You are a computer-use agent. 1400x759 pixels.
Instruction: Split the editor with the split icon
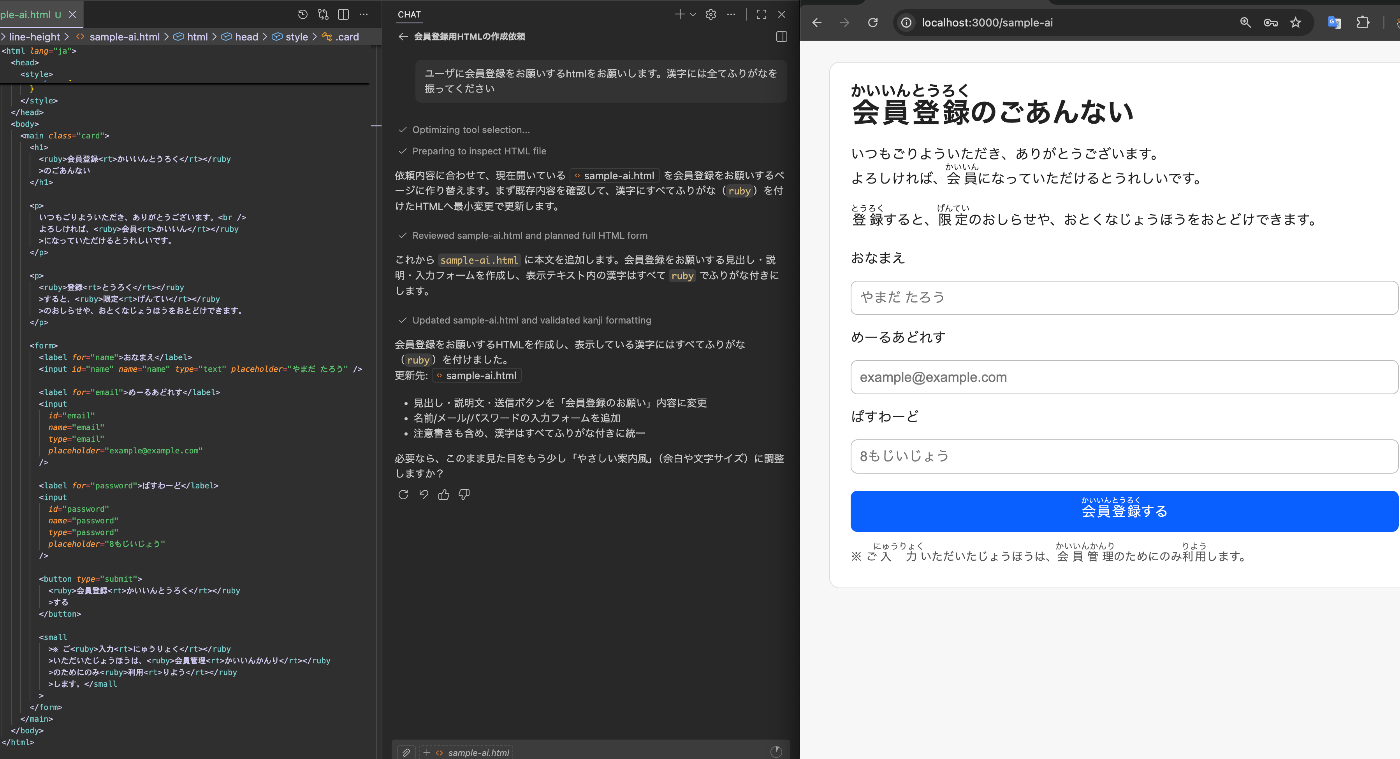point(343,15)
